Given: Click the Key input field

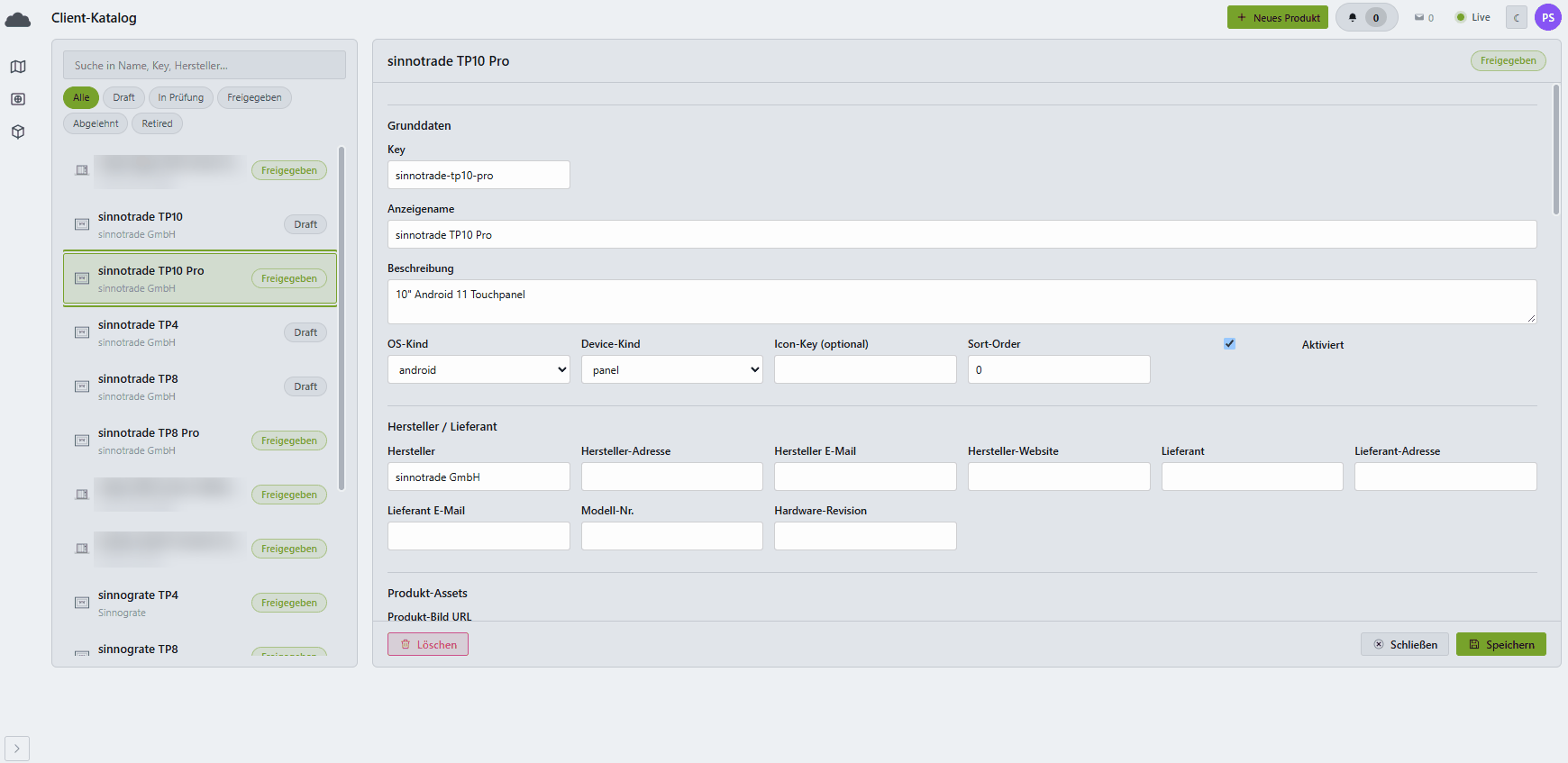Looking at the screenshot, I should (479, 175).
